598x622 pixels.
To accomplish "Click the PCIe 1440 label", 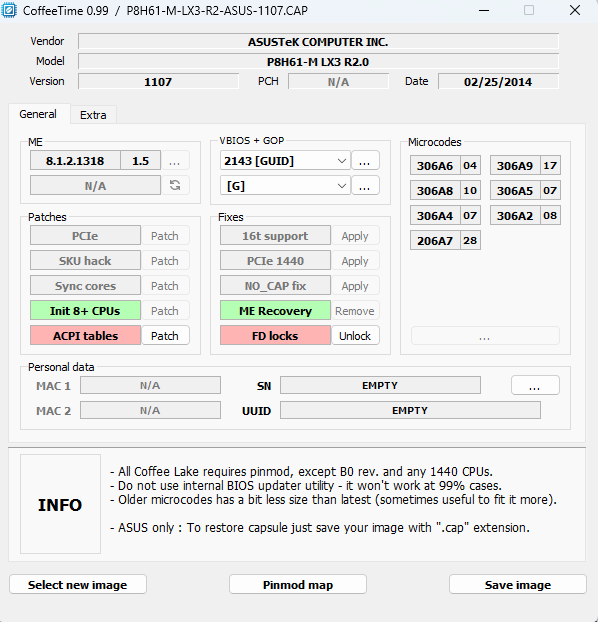I will click(275, 261).
